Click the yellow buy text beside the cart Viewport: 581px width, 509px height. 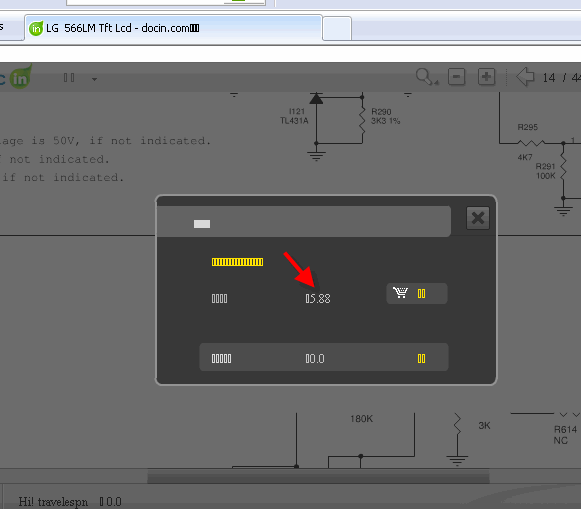(x=422, y=294)
